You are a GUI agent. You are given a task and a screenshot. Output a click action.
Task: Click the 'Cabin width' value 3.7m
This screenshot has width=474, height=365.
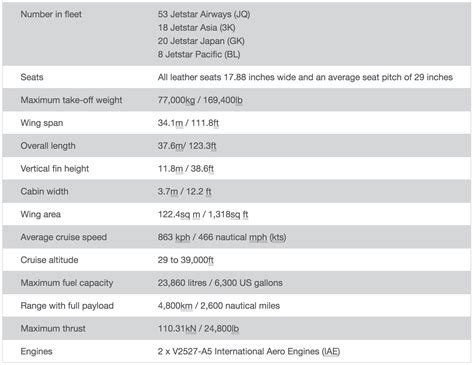tap(168, 192)
